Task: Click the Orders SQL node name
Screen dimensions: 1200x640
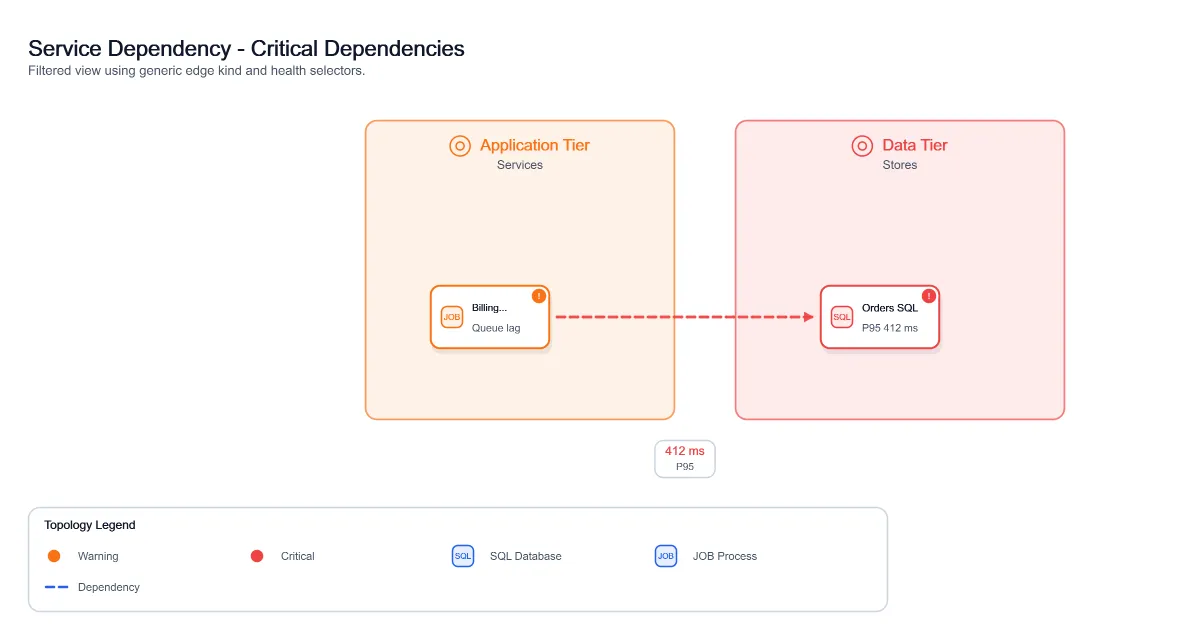Action: (890, 308)
